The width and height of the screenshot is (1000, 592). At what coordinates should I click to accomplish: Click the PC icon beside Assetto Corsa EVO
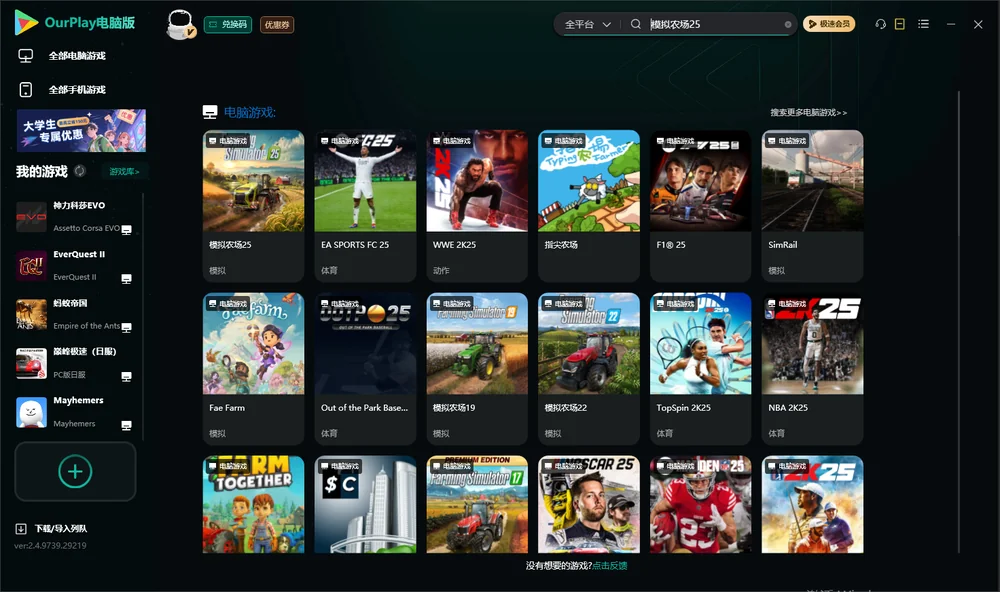[126, 230]
